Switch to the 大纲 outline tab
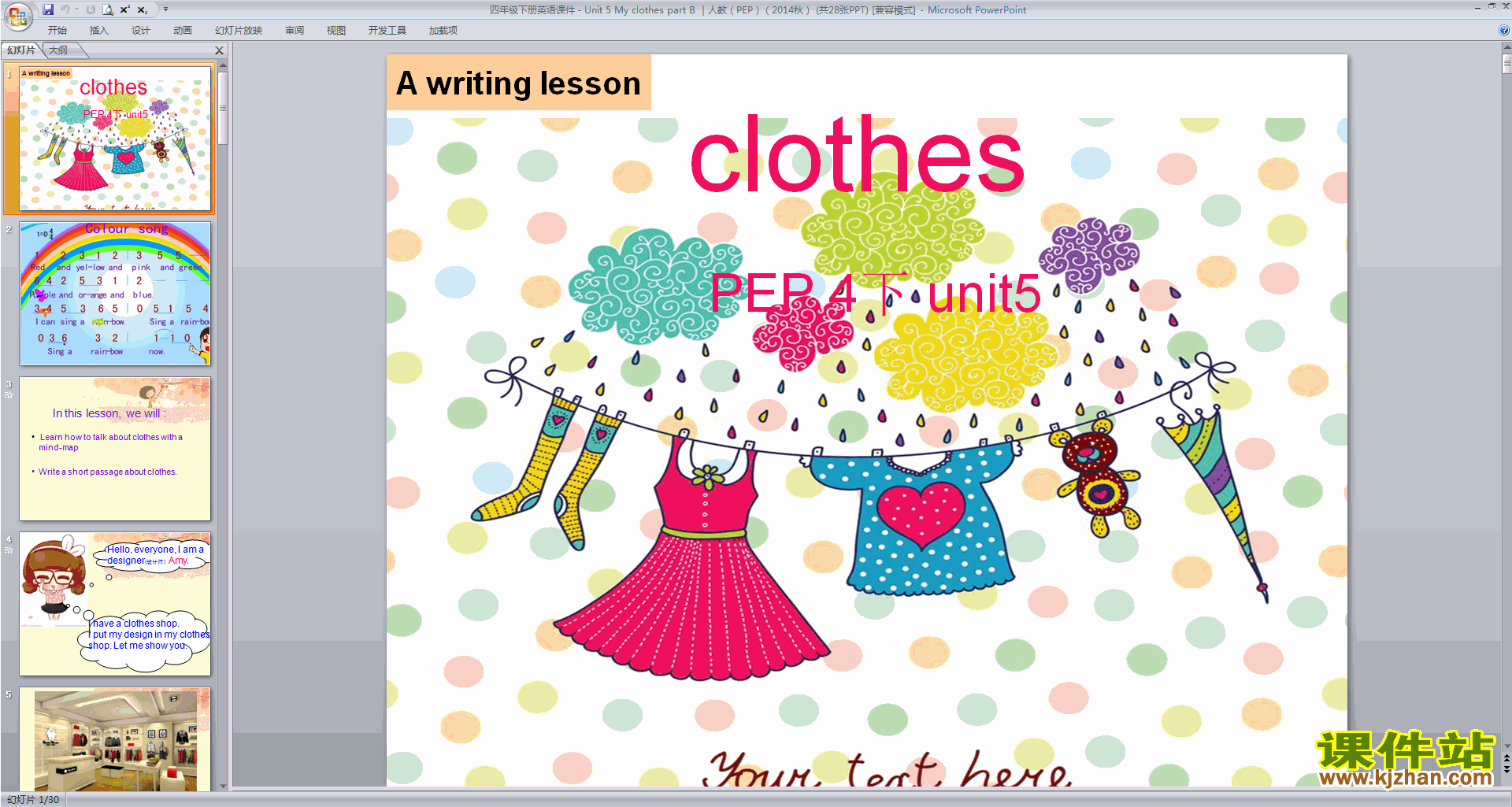Viewport: 1512px width, 807px height. [59, 50]
